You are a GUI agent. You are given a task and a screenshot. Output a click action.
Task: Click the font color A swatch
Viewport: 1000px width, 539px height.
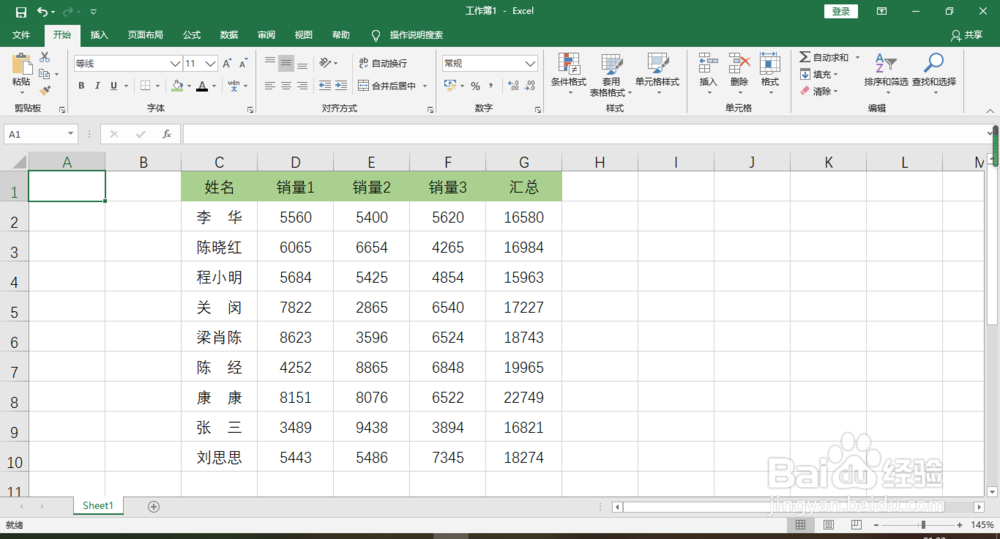tap(202, 85)
